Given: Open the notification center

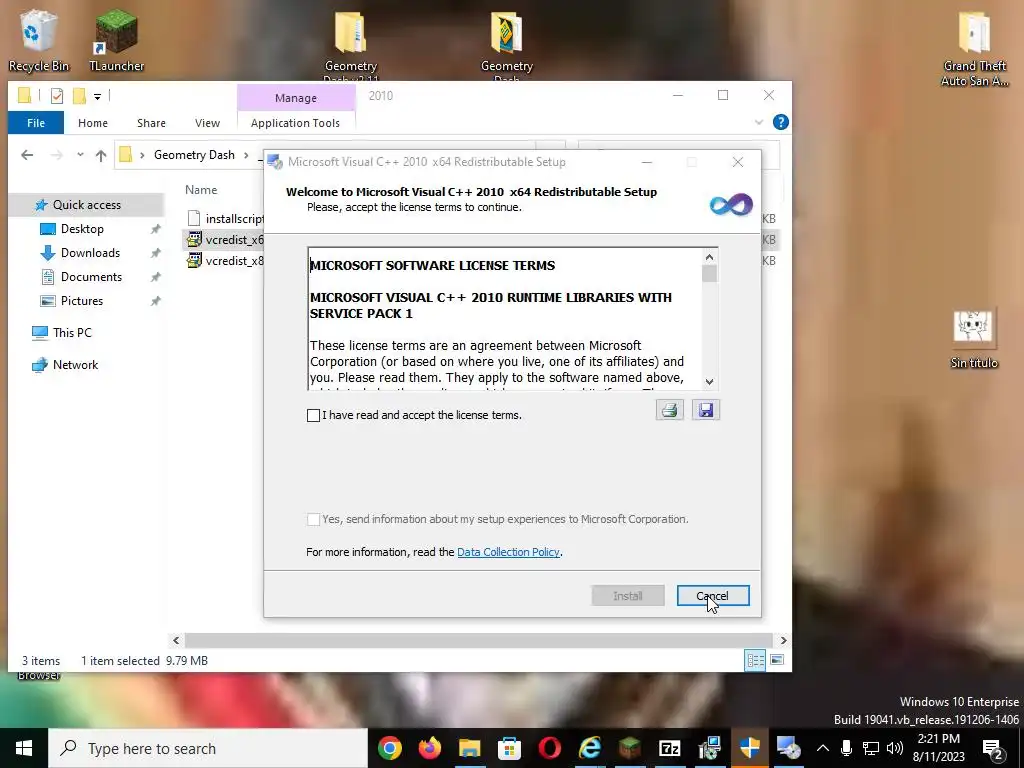Looking at the screenshot, I should [993, 748].
